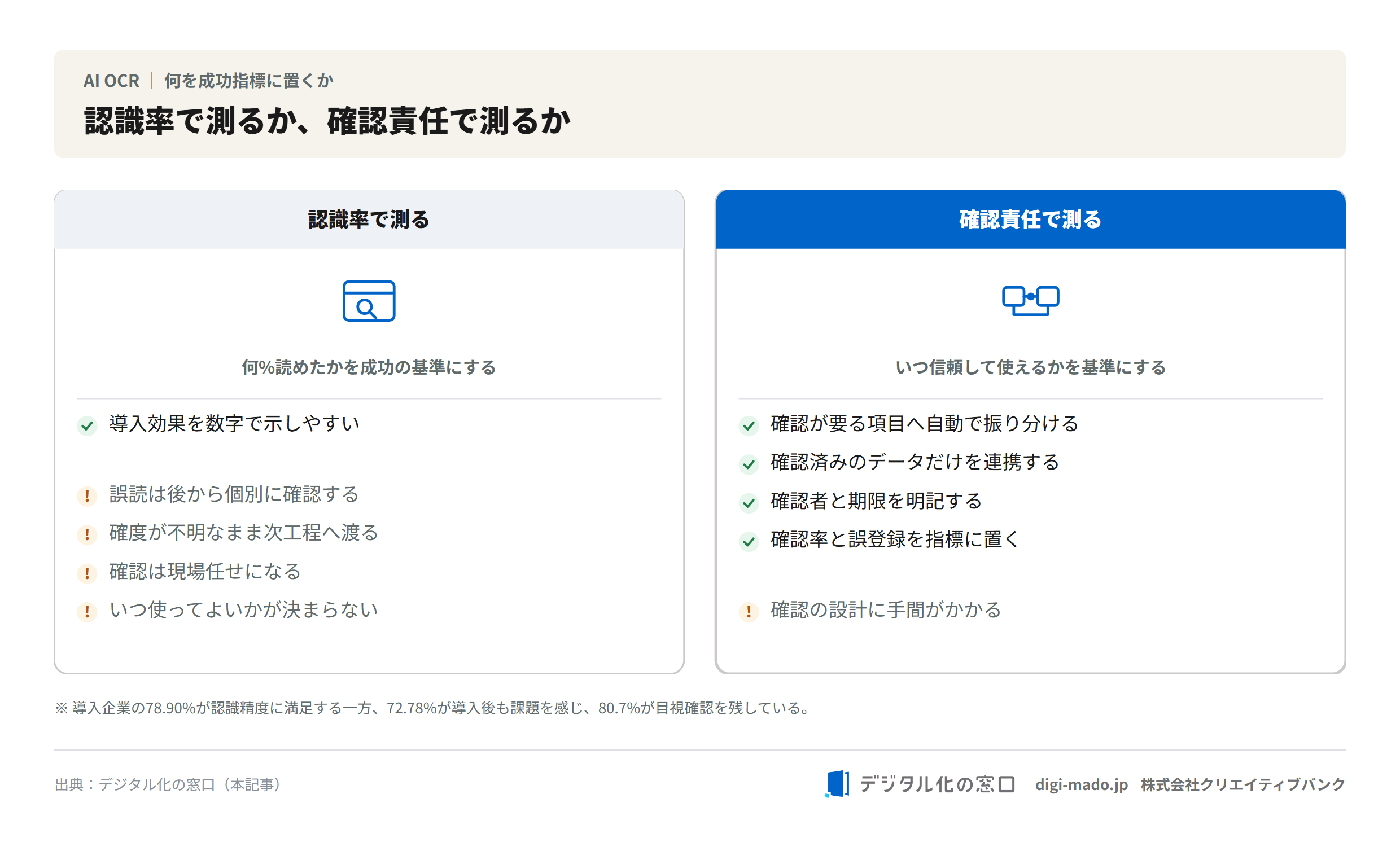Click the warning icon beside 誤読は後から個別に確認する
The image size is (1400, 851).
pos(87,495)
